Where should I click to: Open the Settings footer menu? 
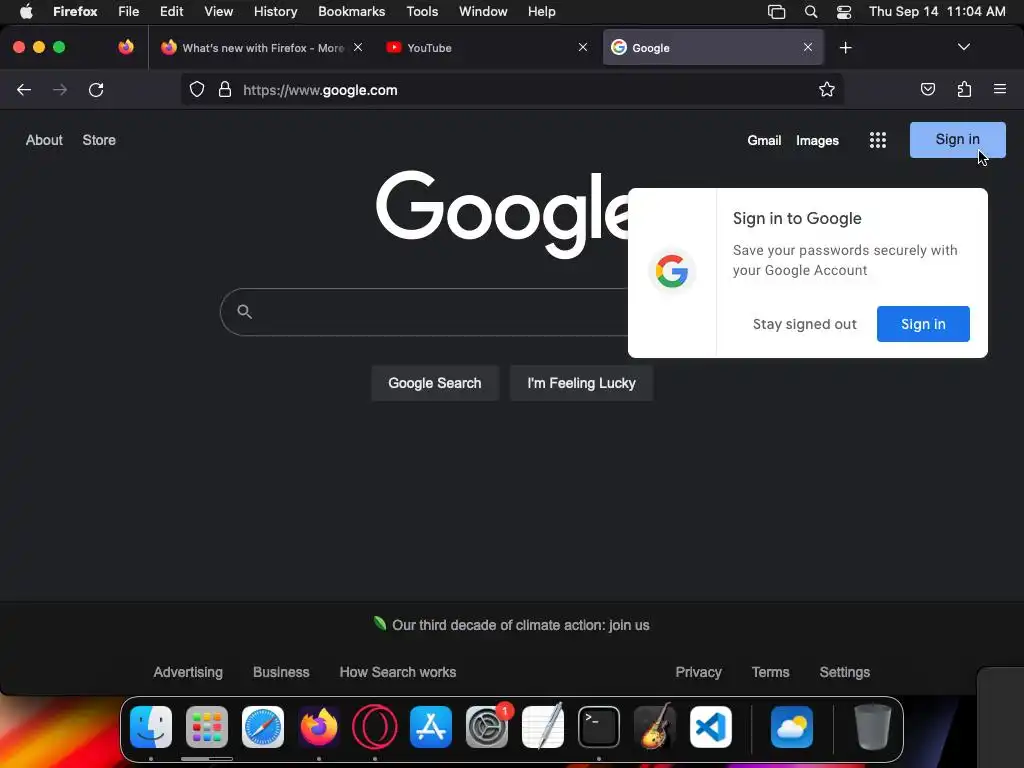[844, 672]
